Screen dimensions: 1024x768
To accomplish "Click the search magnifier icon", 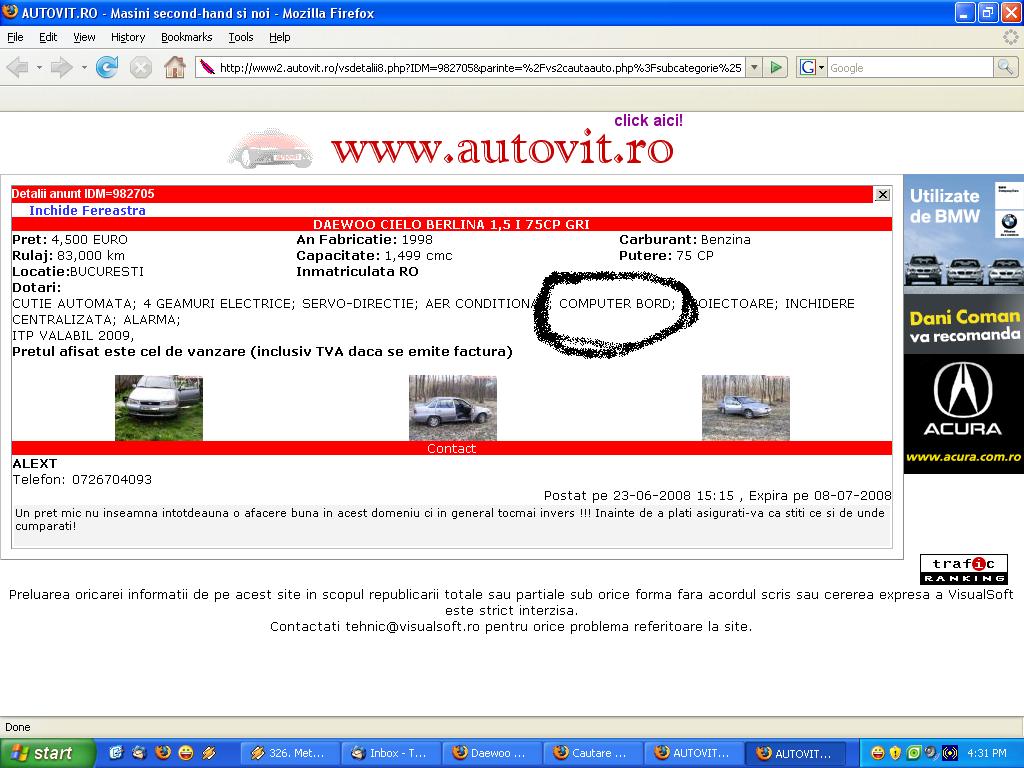I will (x=1005, y=67).
